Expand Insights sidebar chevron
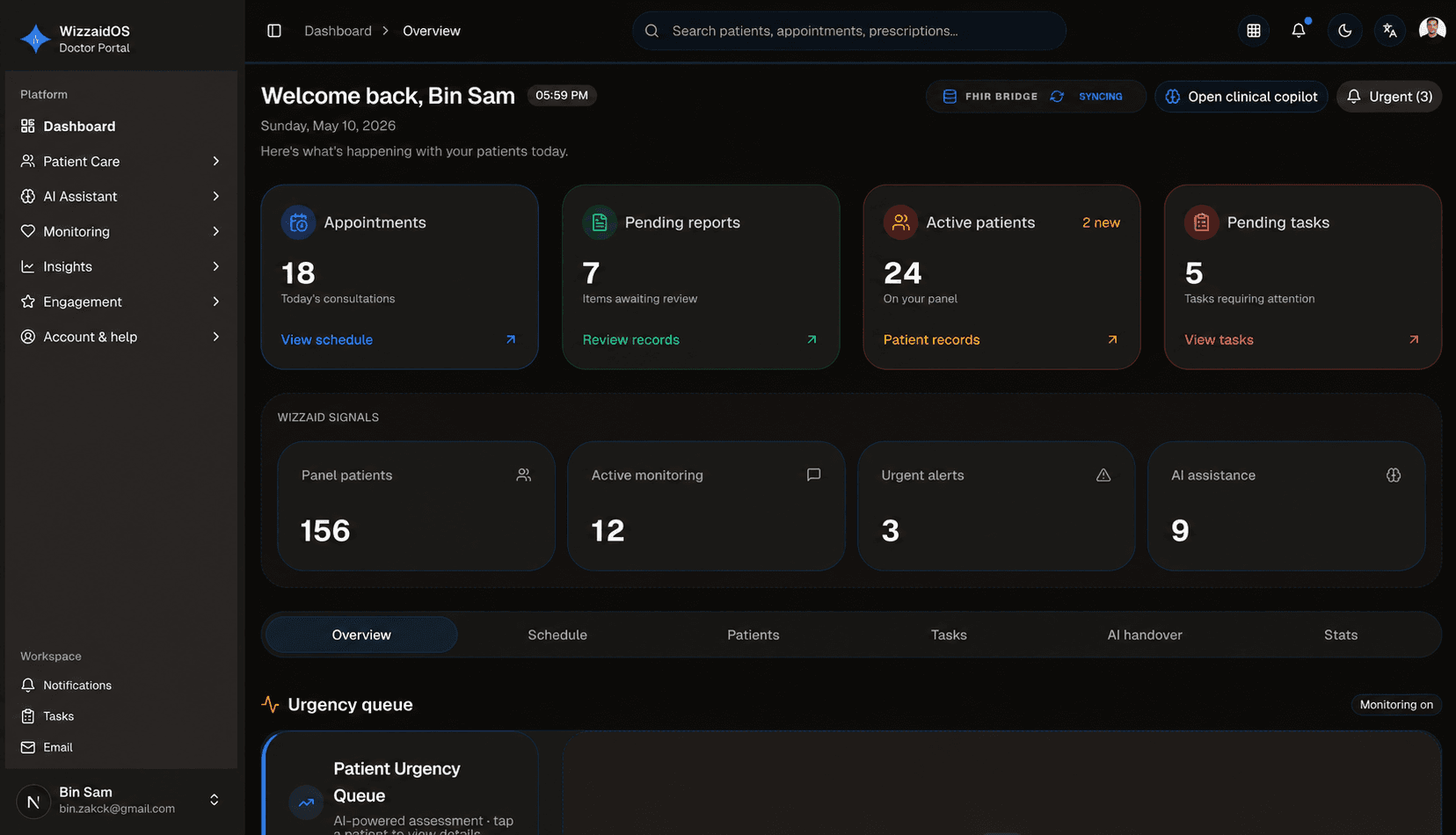 215,266
